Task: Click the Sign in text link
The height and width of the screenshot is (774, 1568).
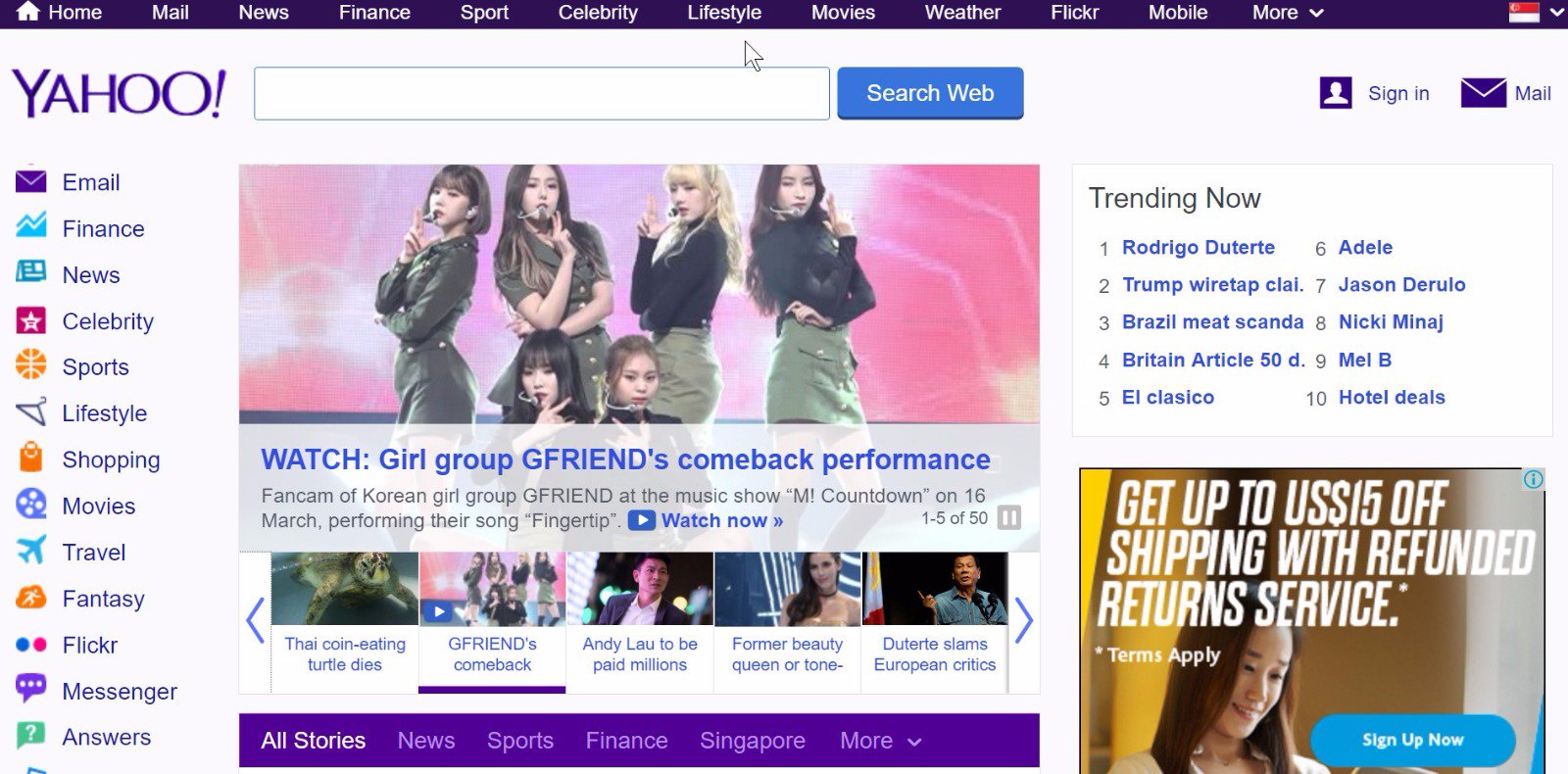Action: (x=1398, y=93)
